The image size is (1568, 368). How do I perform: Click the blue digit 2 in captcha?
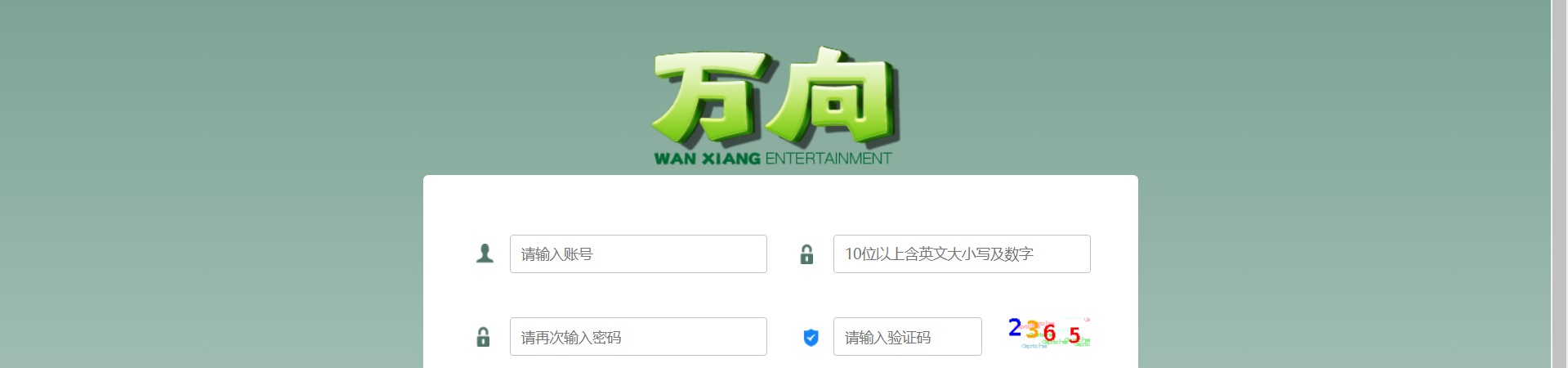coord(1015,328)
